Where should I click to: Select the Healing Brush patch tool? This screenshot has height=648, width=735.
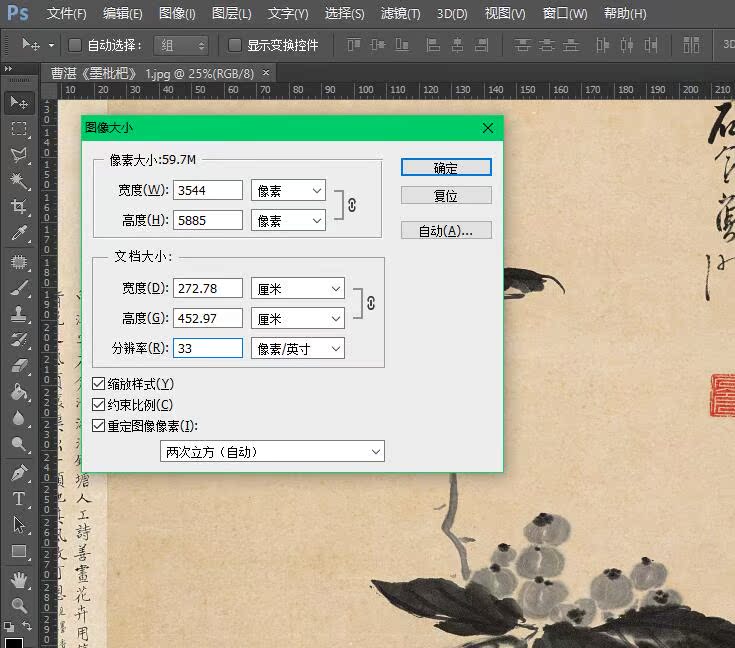coord(19,261)
